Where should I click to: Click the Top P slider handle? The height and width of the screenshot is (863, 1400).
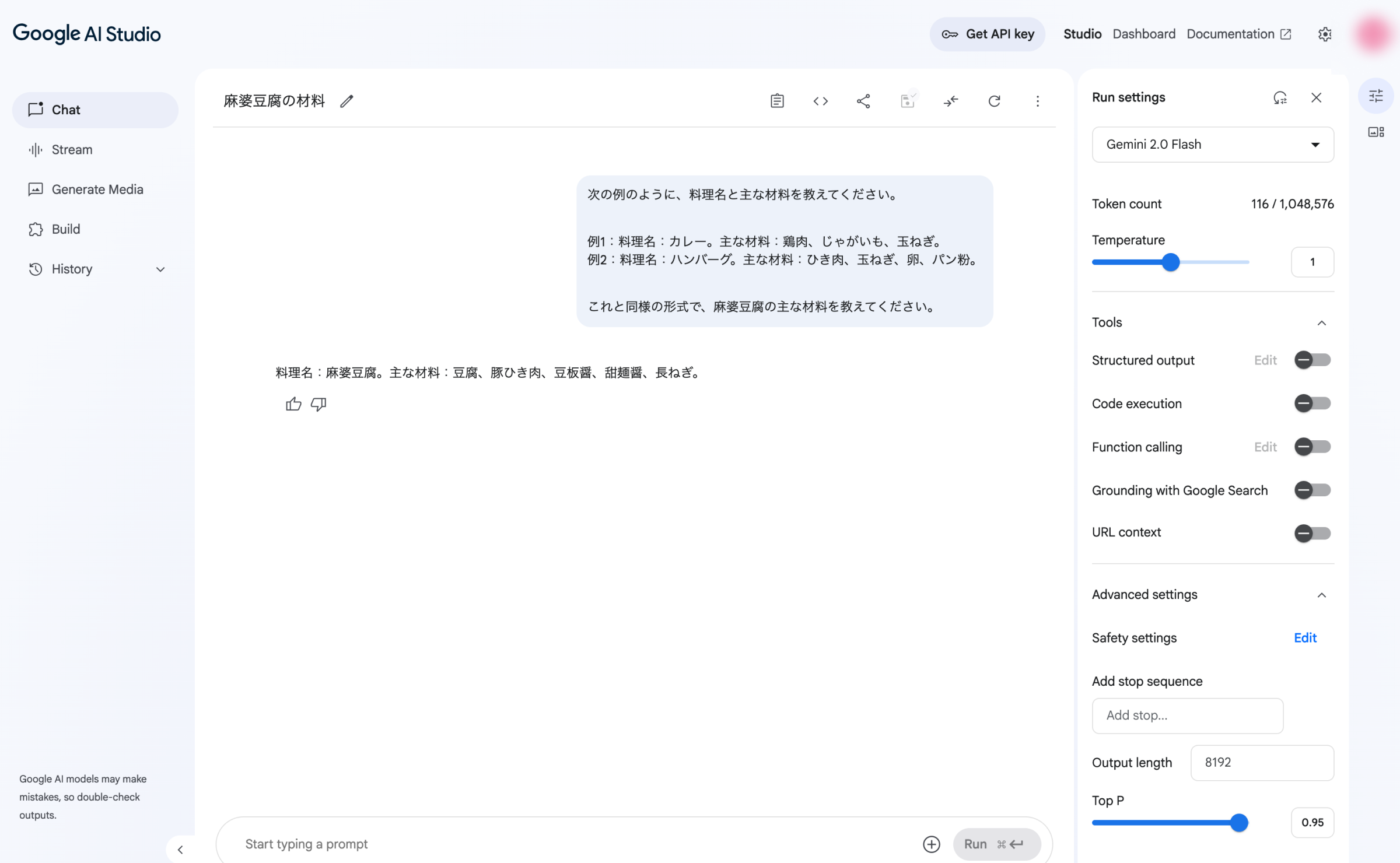click(x=1238, y=823)
